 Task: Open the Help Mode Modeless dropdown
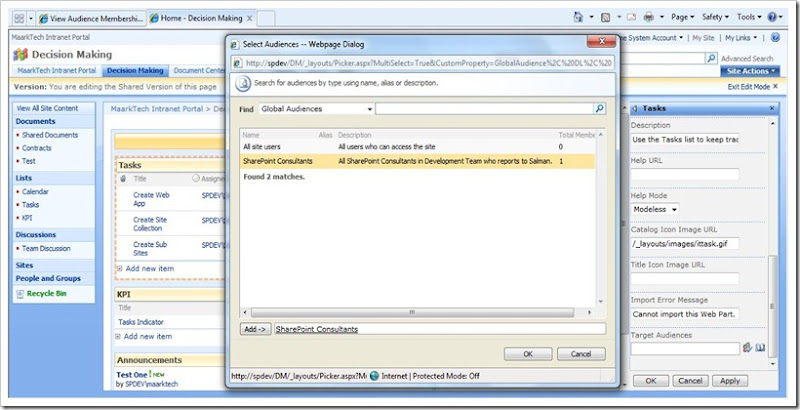click(655, 210)
